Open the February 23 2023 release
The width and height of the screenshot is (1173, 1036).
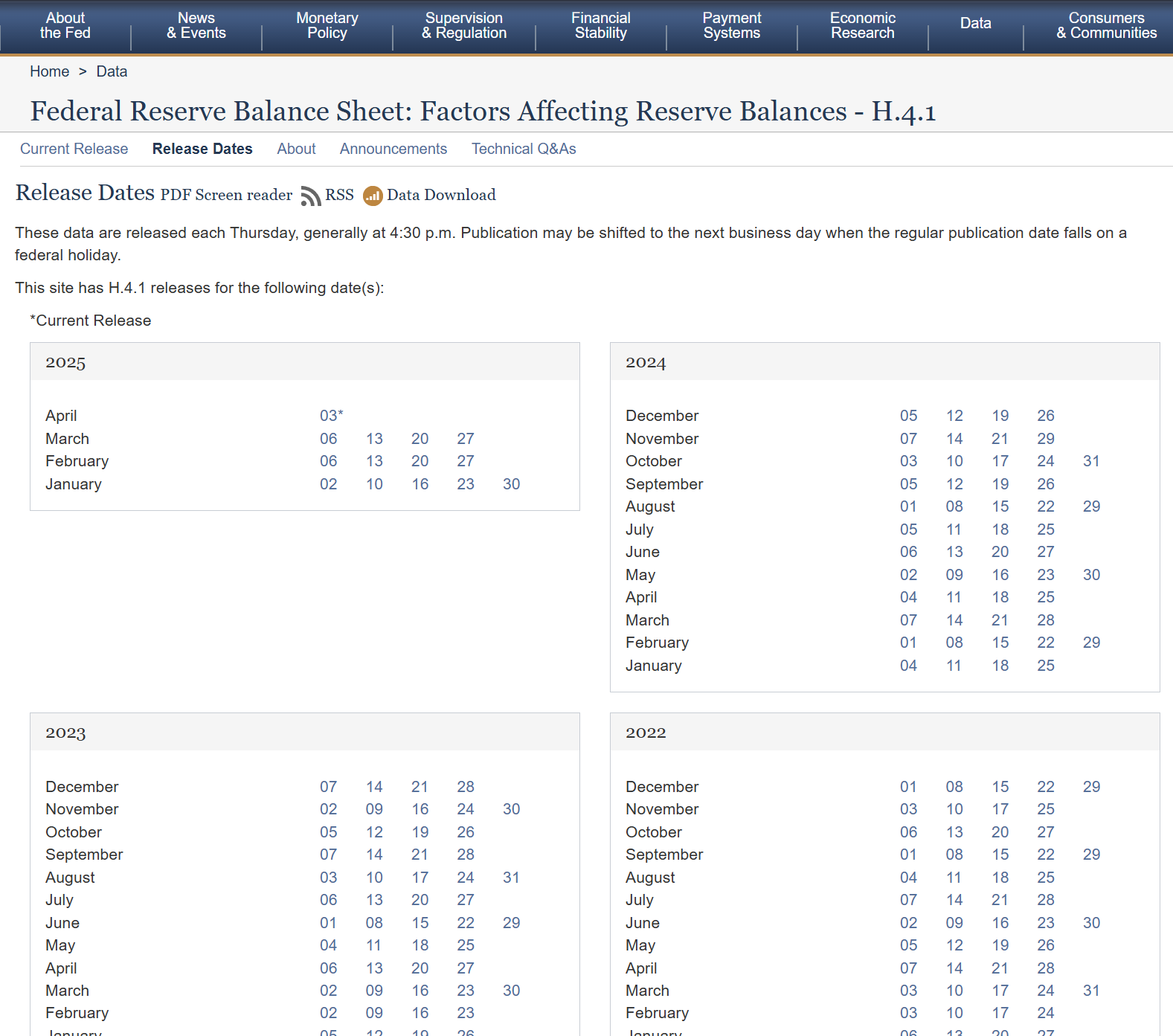[466, 1013]
